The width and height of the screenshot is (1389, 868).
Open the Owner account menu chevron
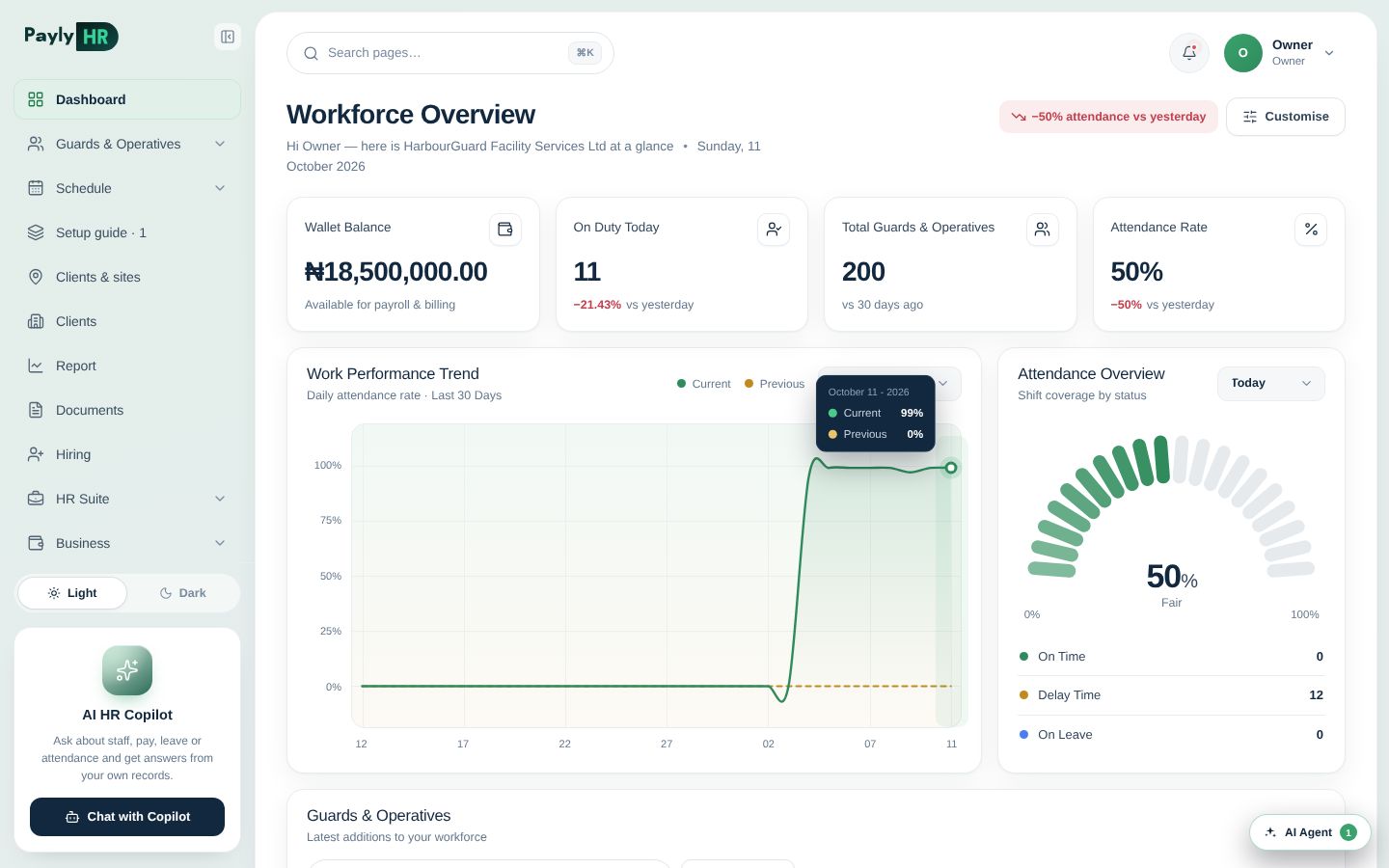coord(1329,53)
